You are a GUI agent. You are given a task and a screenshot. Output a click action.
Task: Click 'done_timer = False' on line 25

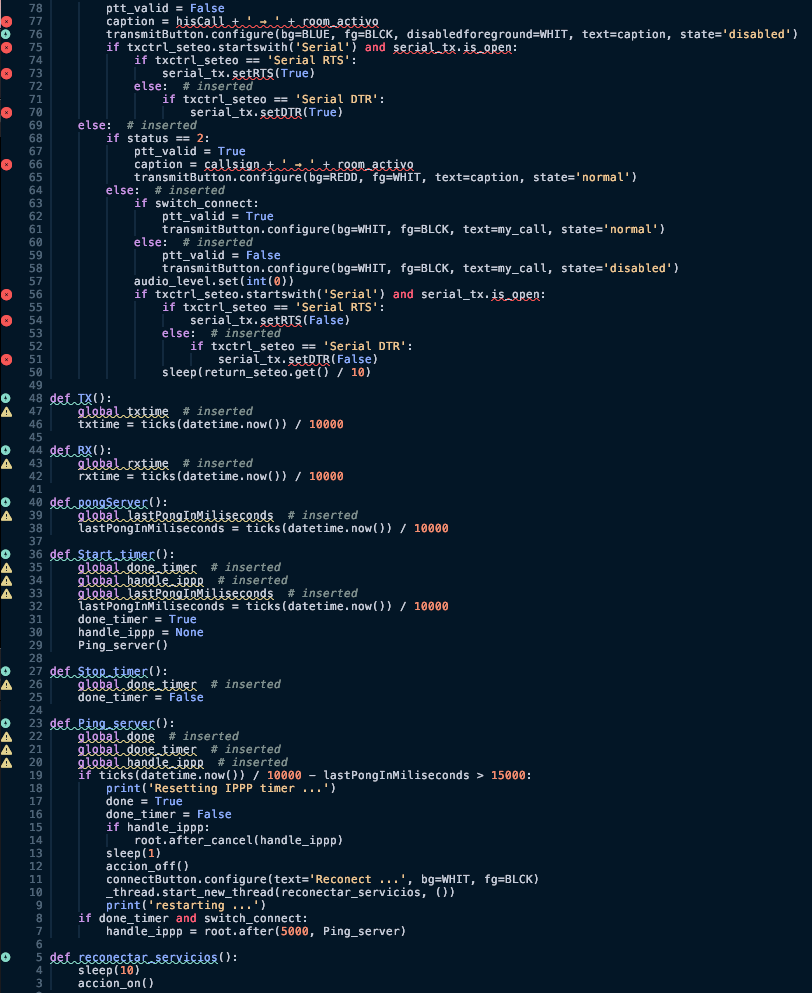point(141,697)
